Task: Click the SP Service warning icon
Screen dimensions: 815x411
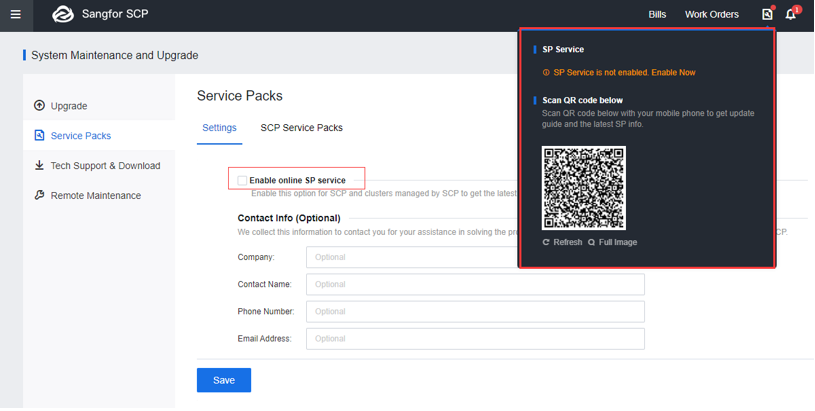Action: [546, 73]
